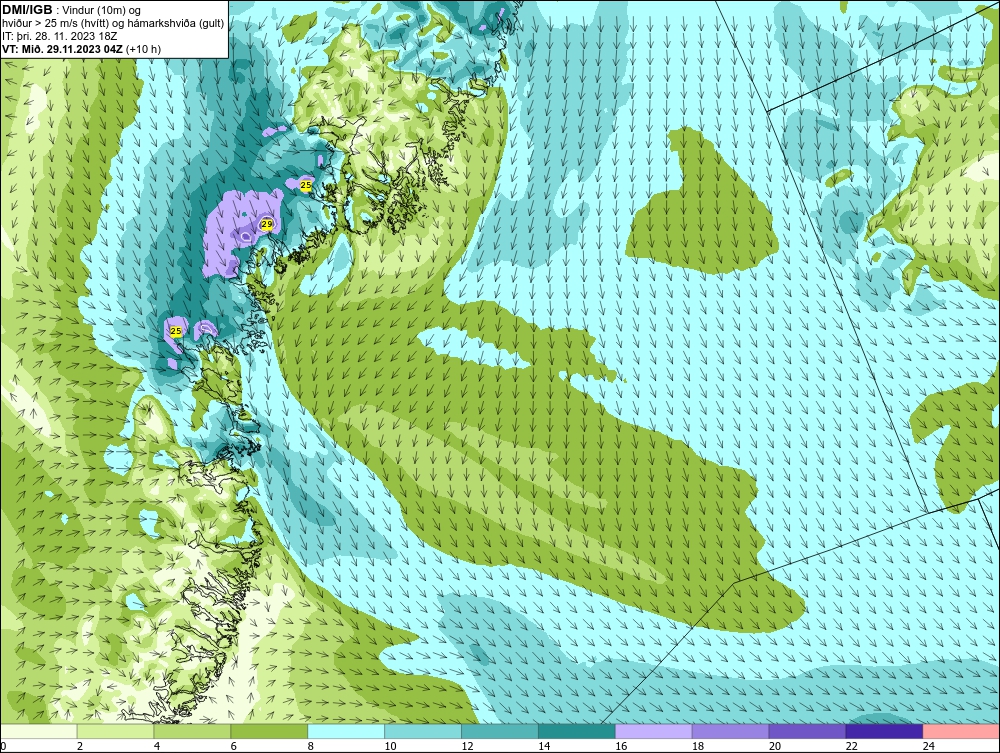Click the legend label '24'

click(929, 746)
